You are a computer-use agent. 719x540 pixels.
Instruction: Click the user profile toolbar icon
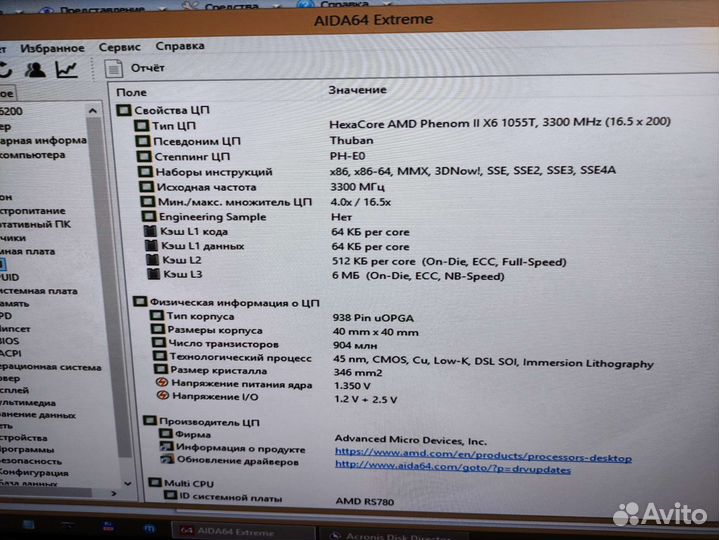[x=35, y=69]
